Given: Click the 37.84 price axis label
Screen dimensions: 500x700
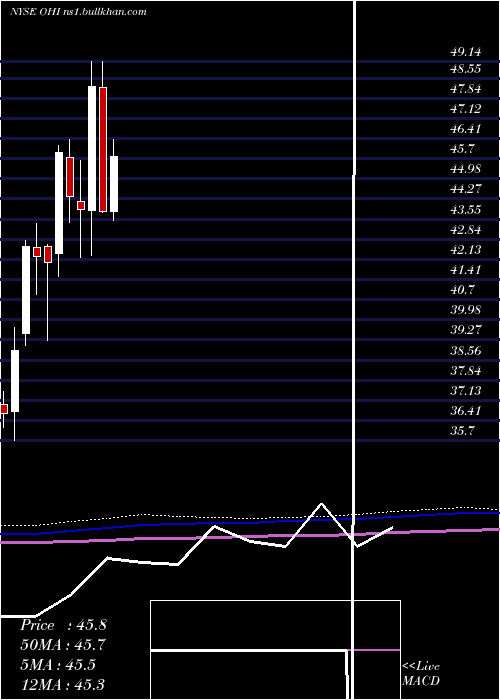Looking at the screenshot, I should [x=466, y=370].
